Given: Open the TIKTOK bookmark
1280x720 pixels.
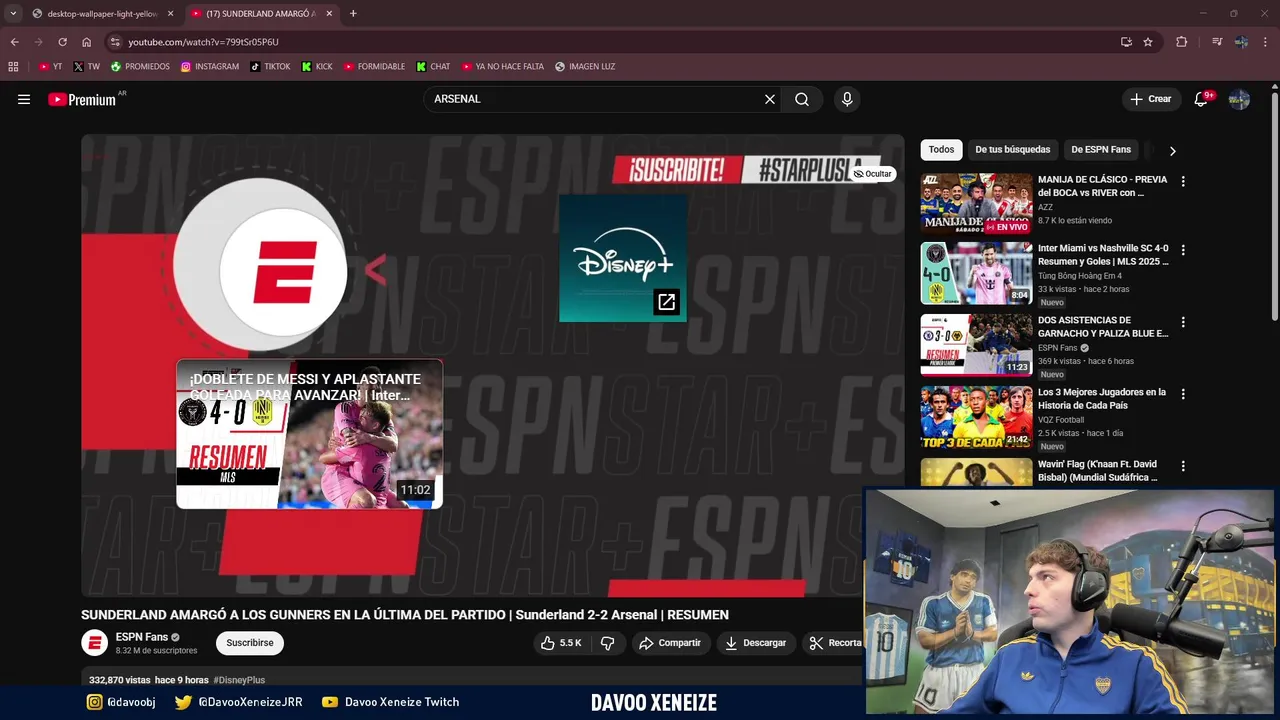Looking at the screenshot, I should [270, 67].
